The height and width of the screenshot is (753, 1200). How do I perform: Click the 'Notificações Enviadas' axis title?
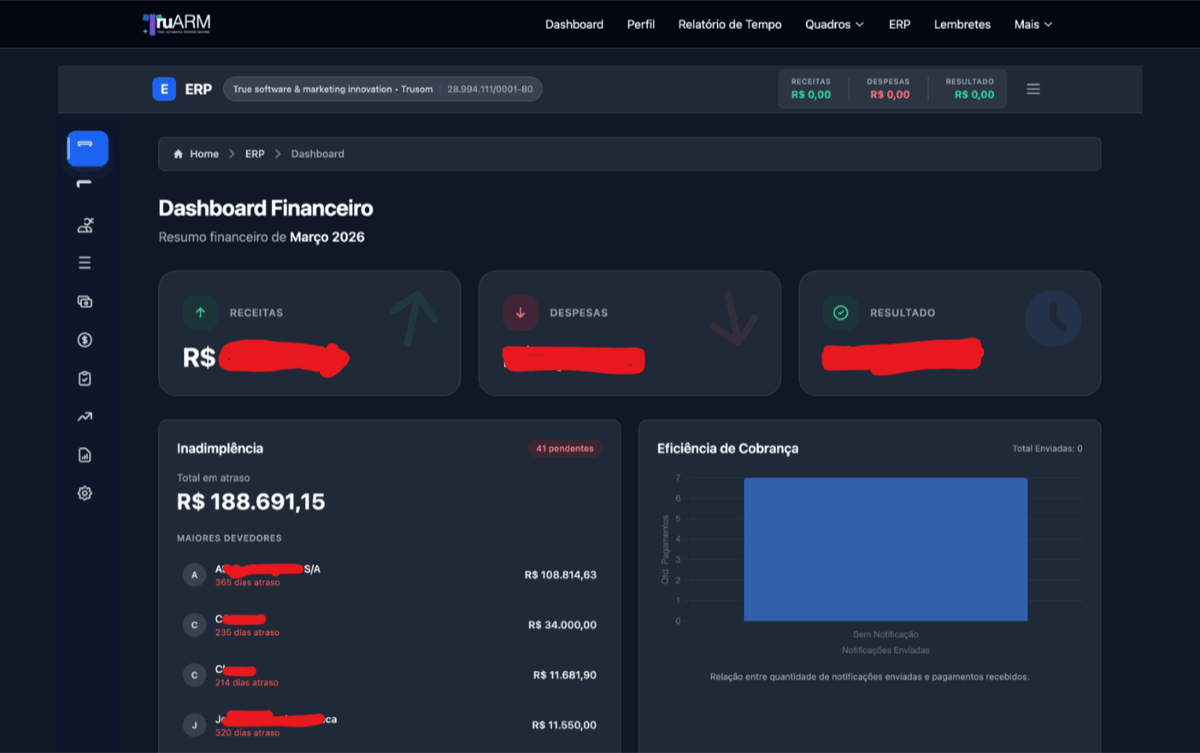(886, 650)
